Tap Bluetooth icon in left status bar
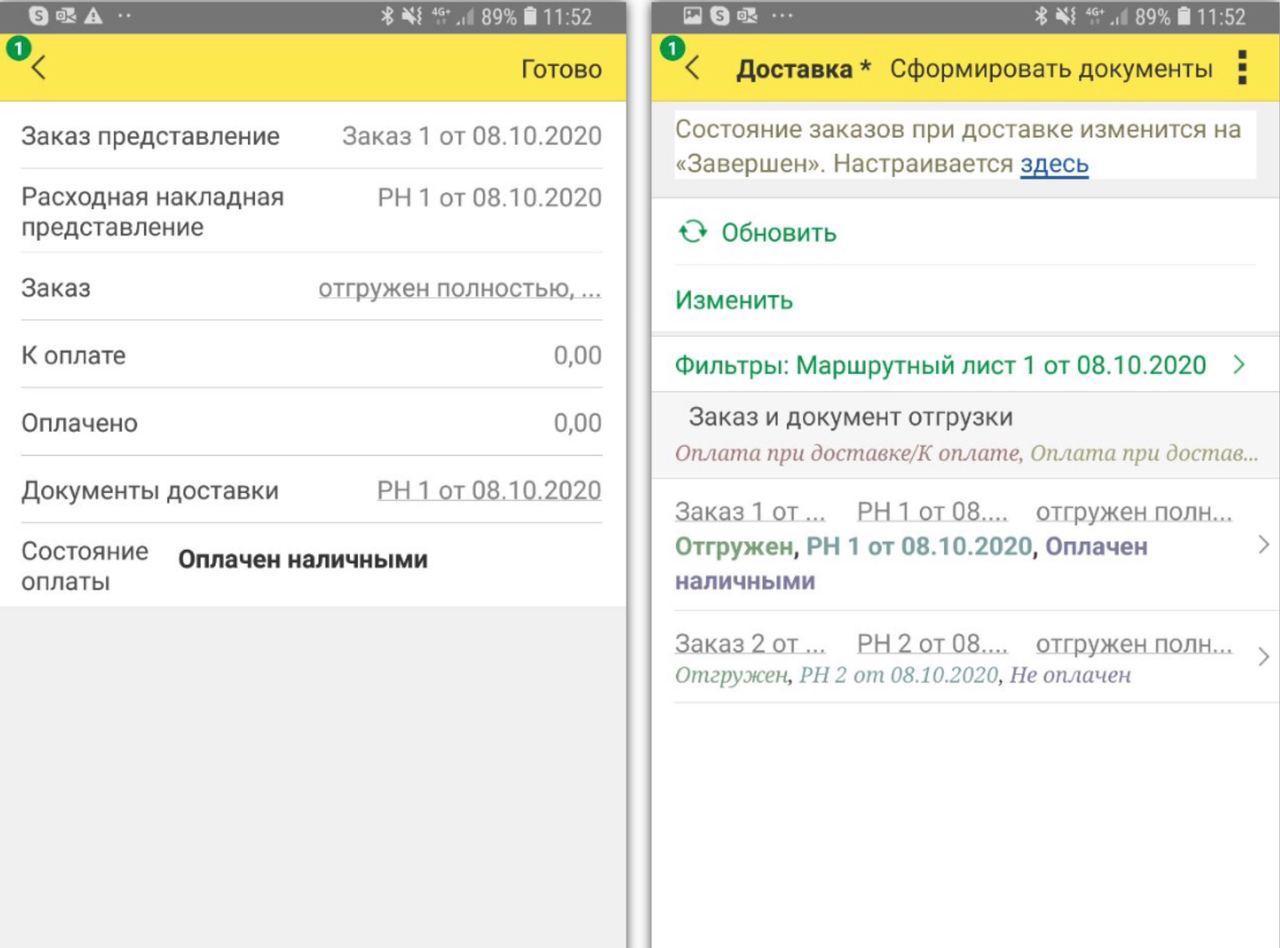Screen dimensions: 1280x948 [x=386, y=17]
